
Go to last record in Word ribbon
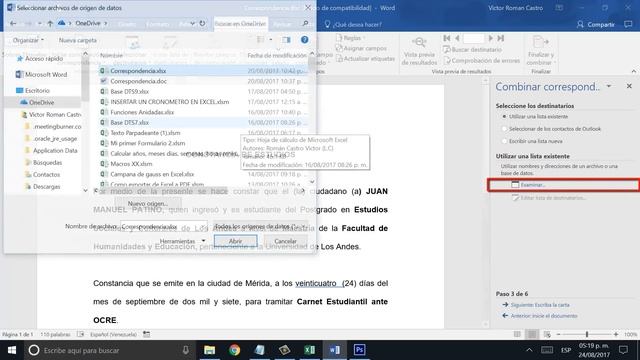pyautogui.click(x=501, y=38)
